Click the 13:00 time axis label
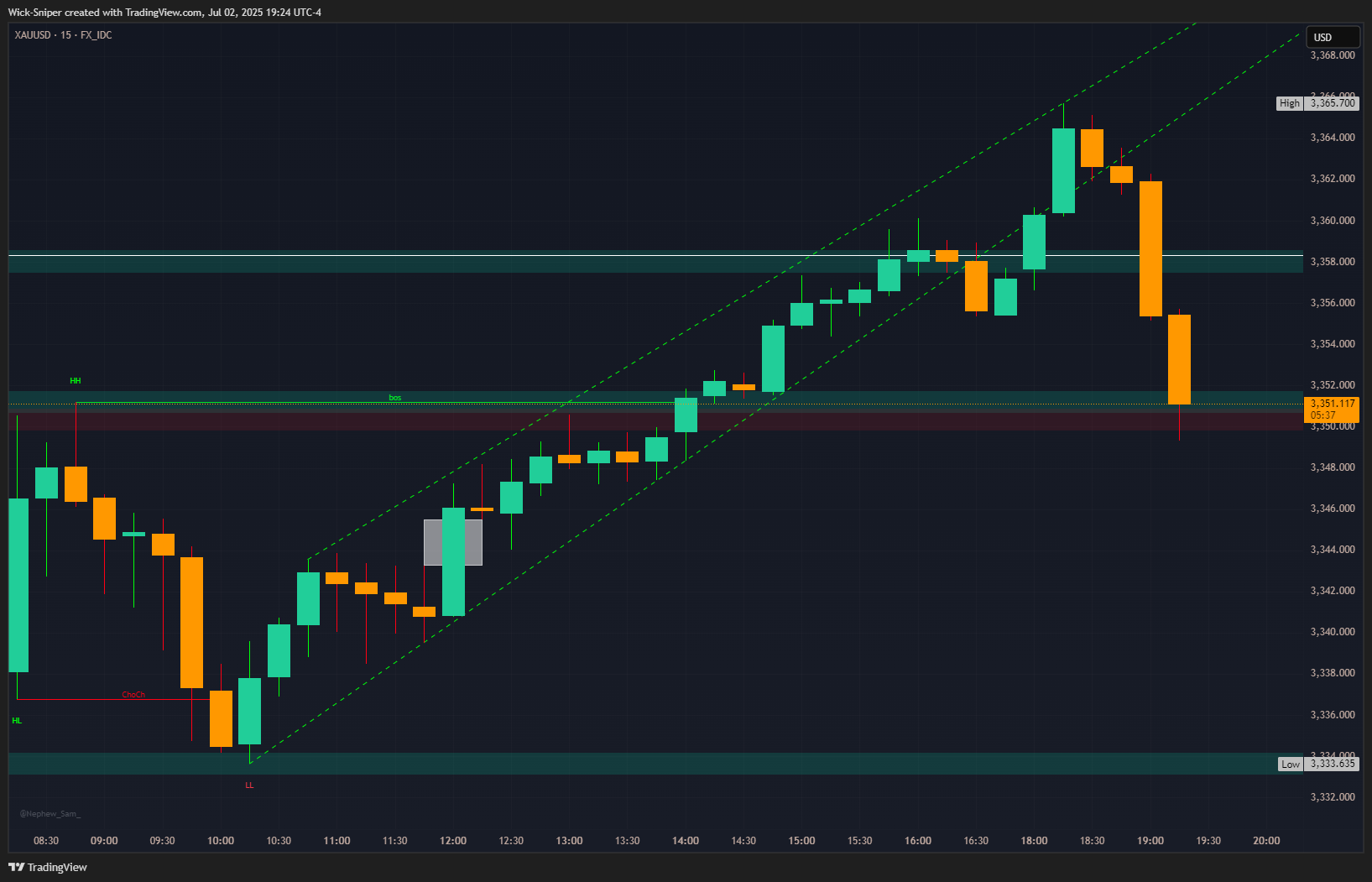This screenshot has height=882, width=1372. pyautogui.click(x=569, y=841)
